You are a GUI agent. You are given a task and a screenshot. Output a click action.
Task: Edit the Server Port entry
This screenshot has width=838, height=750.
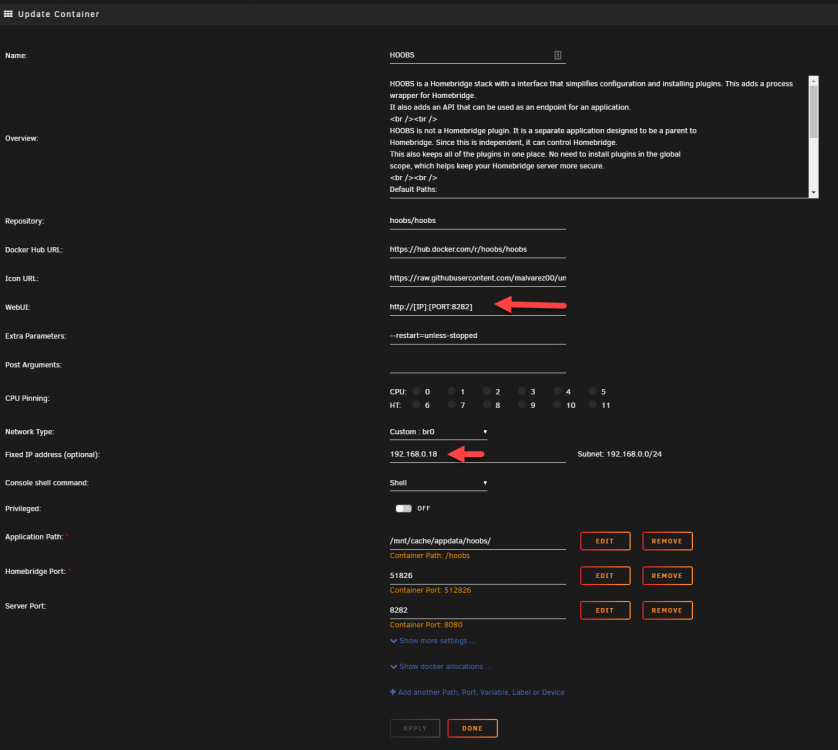tap(605, 610)
